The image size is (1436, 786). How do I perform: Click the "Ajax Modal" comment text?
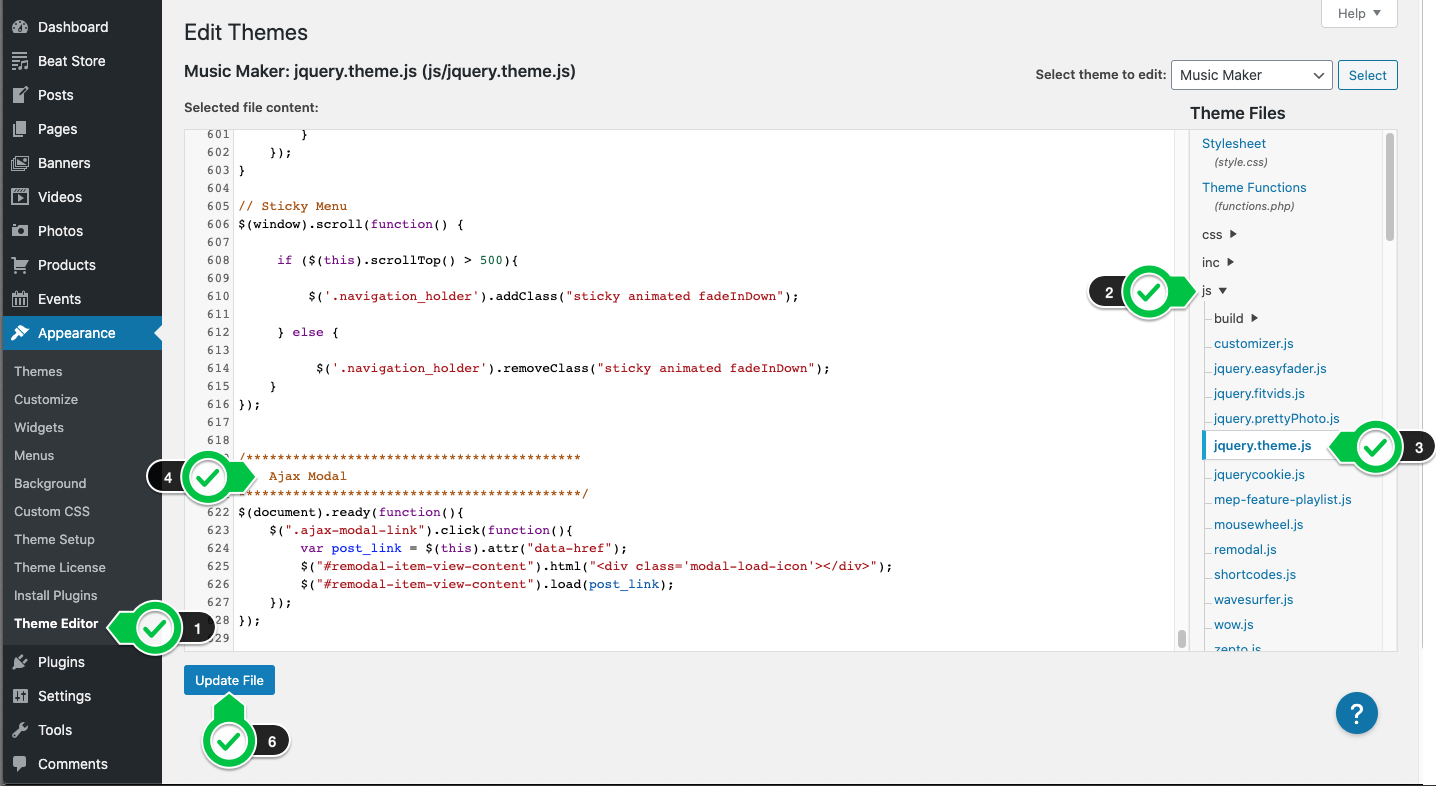(308, 476)
